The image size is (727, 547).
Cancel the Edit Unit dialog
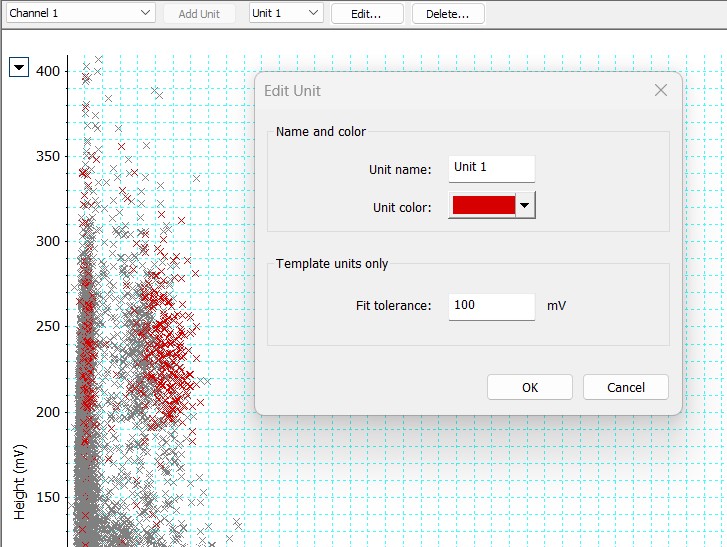click(x=625, y=387)
